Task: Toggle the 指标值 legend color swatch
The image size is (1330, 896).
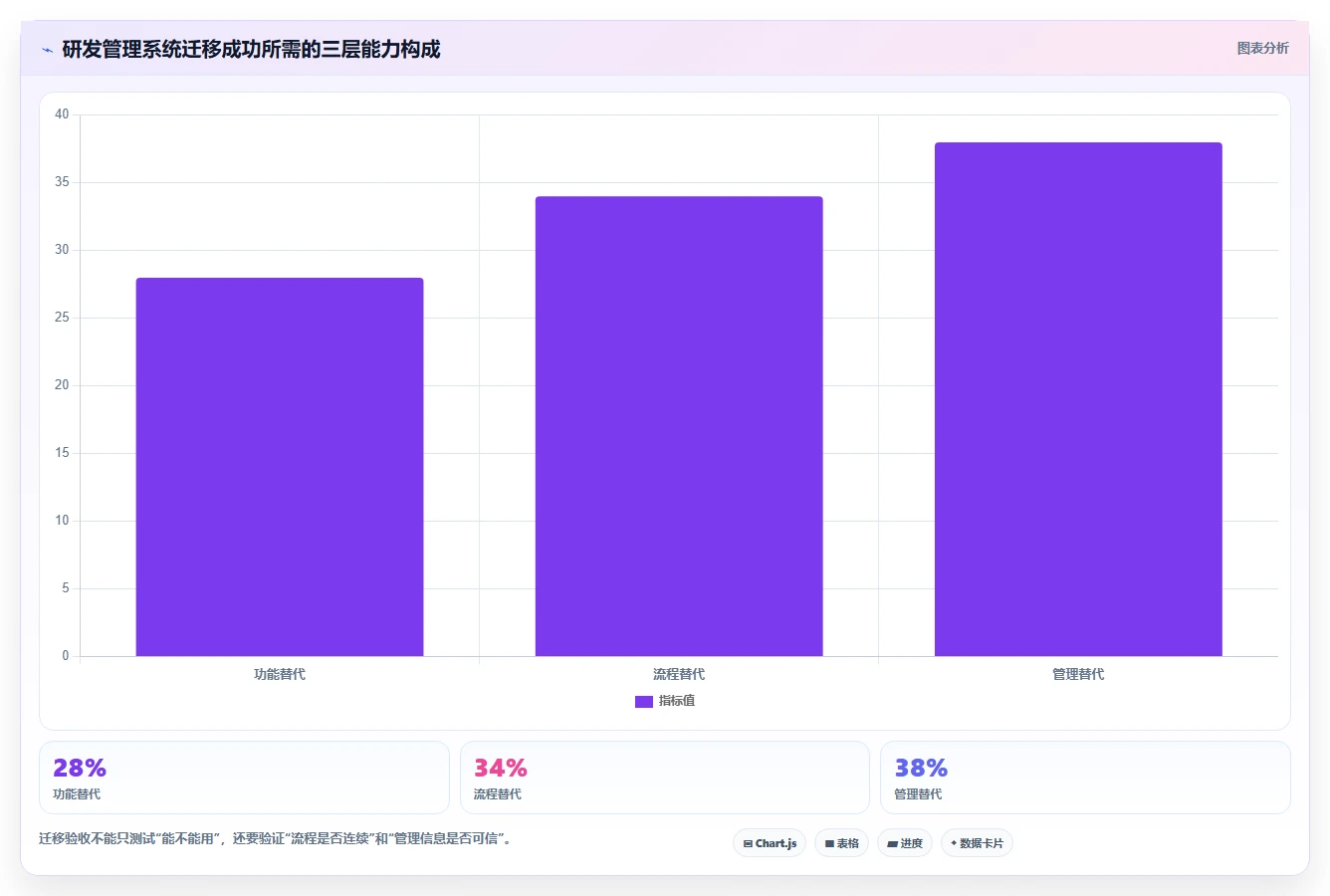Action: (x=643, y=702)
